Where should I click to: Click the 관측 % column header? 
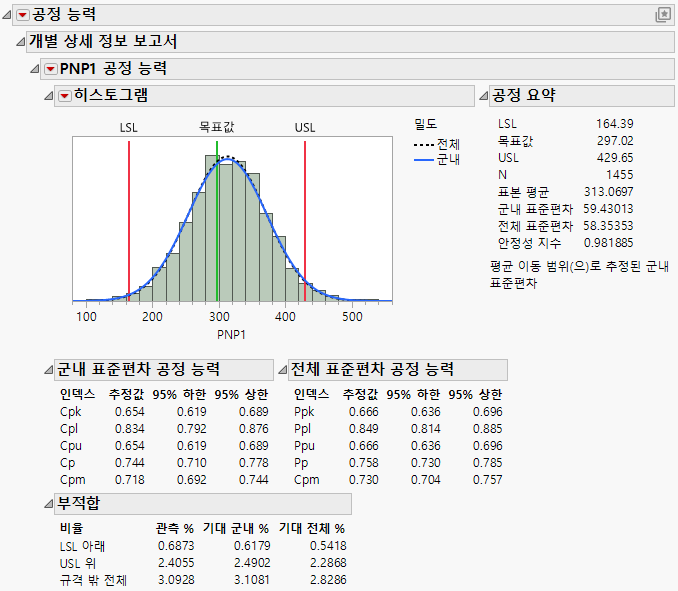(175, 528)
